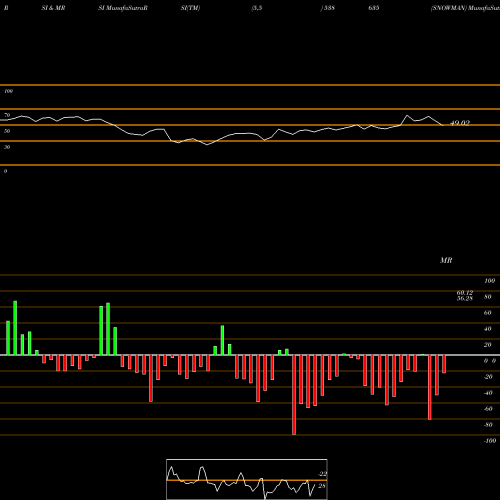Click the 28 value in mini chart
Image resolution: width=500 pixels, height=500 pixels.
(322, 486)
